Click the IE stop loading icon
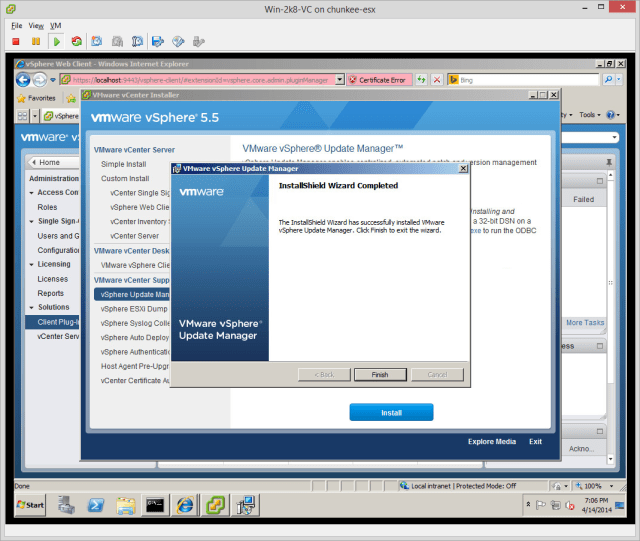 coord(437,80)
